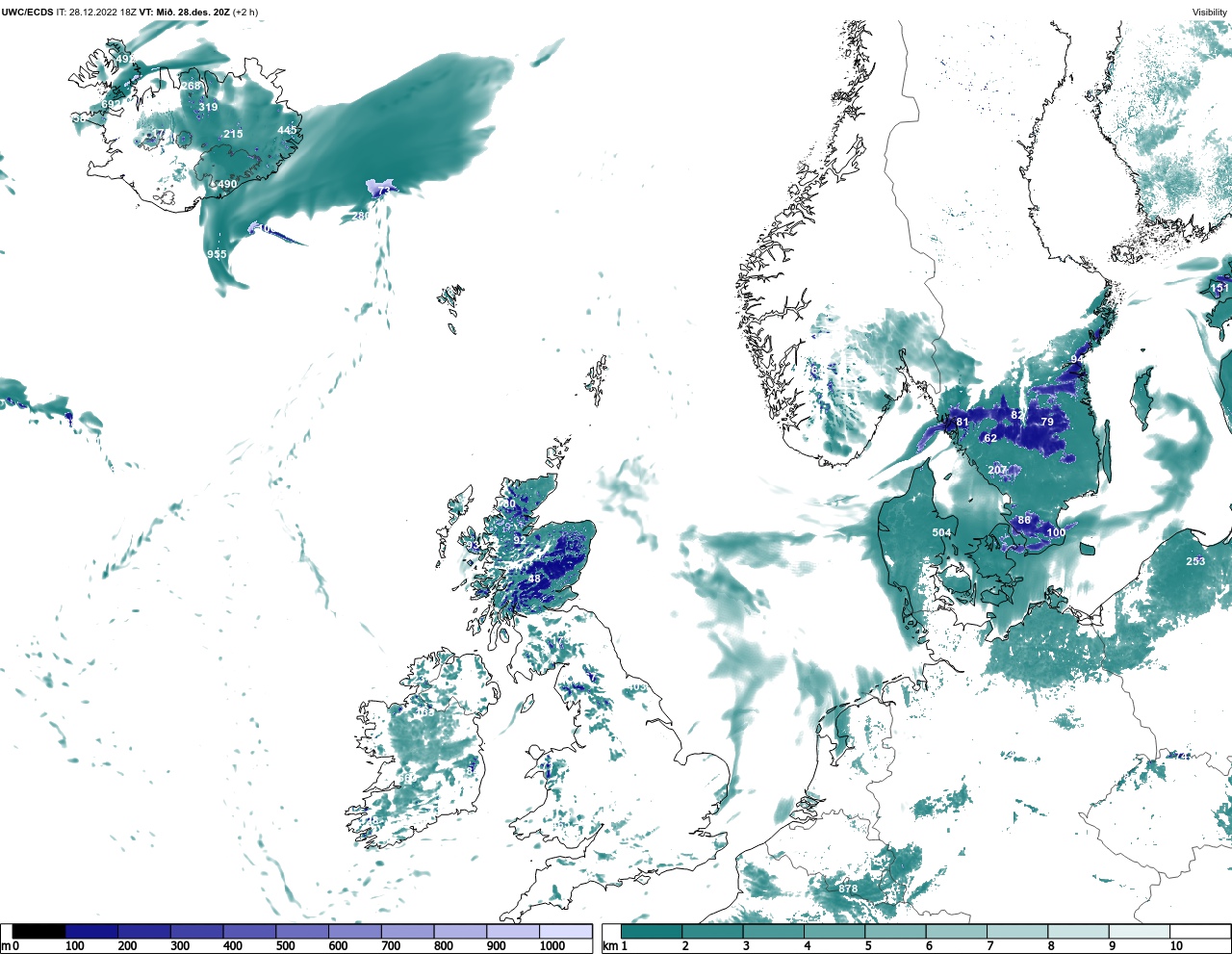Click the "62" value over Sweden

point(990,438)
